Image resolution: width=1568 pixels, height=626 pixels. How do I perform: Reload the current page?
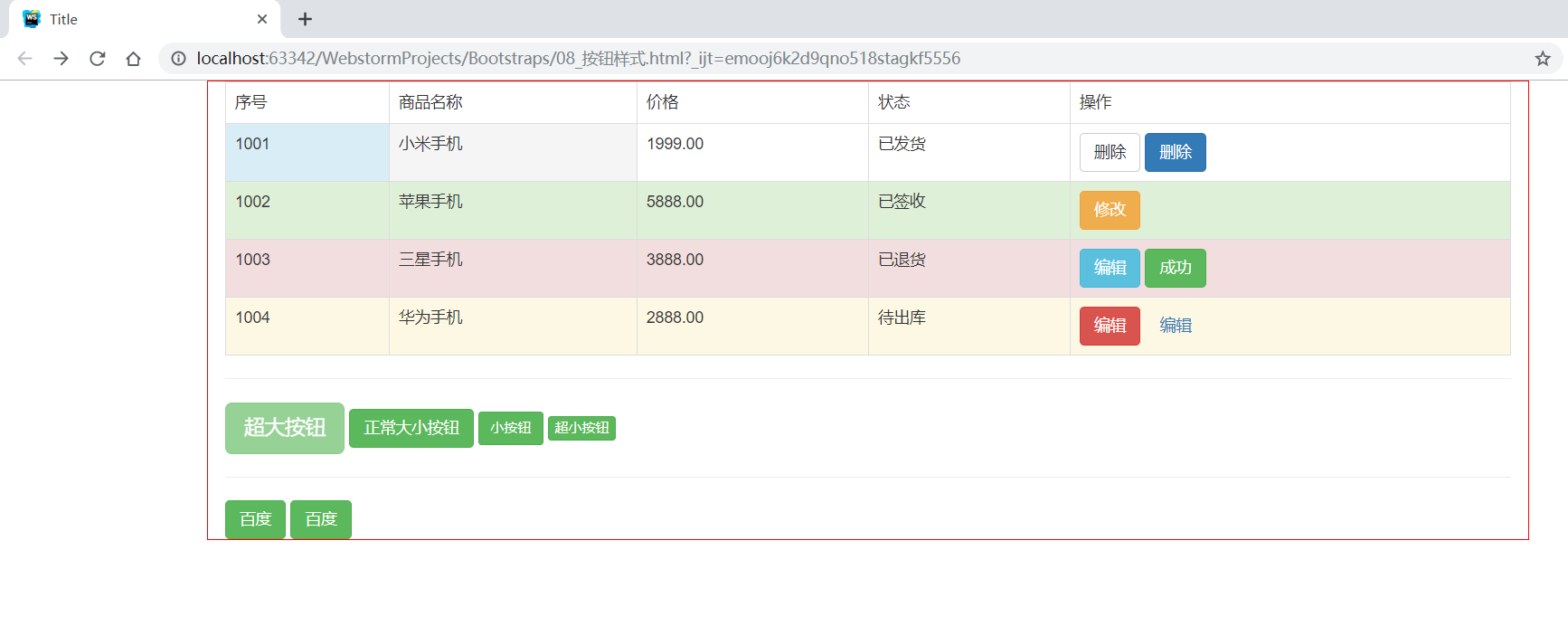click(x=97, y=59)
